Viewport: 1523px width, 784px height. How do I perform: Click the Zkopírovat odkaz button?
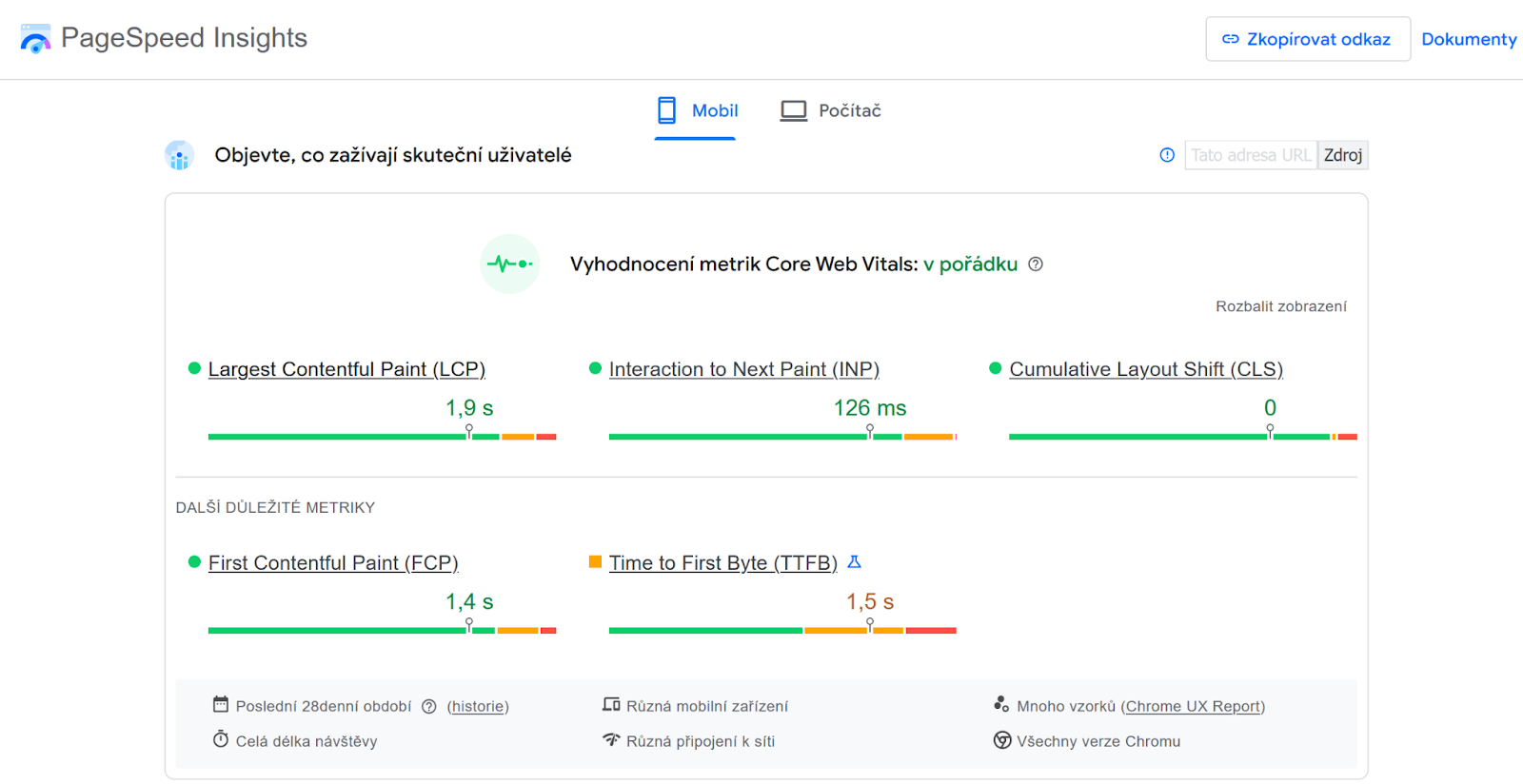point(1308,39)
